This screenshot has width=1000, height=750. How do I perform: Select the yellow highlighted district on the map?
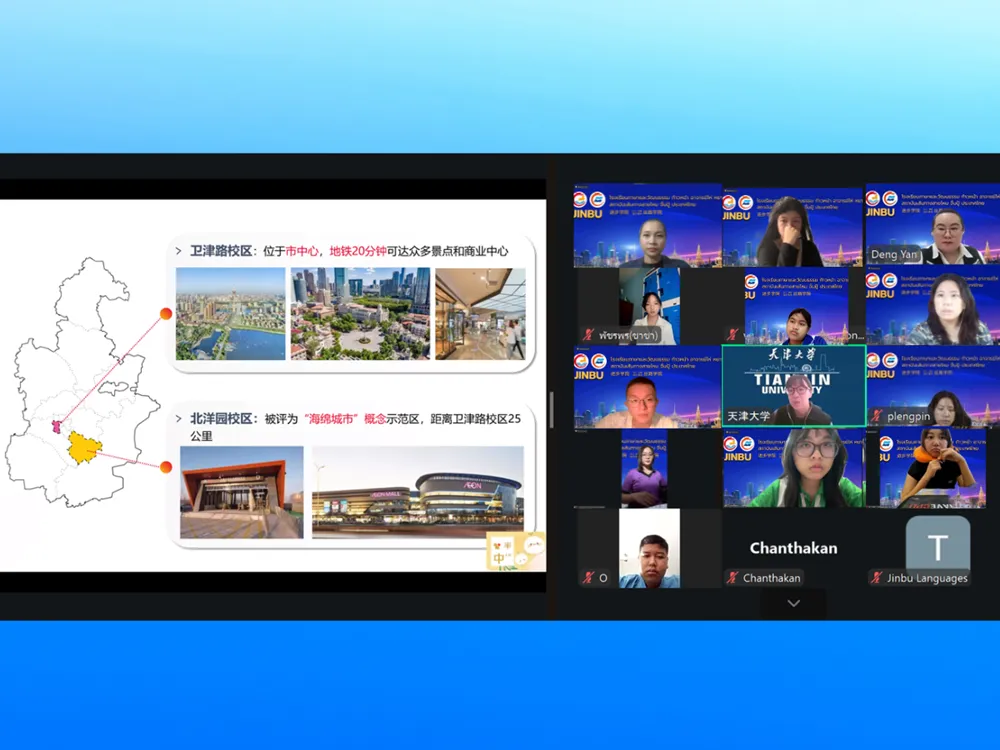(x=84, y=447)
